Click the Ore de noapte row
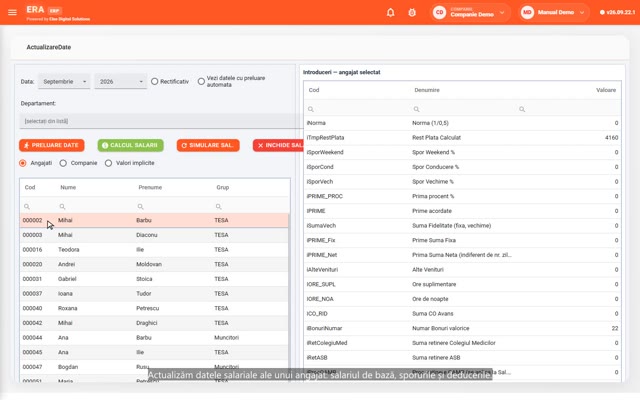The width and height of the screenshot is (640, 400). point(462,299)
